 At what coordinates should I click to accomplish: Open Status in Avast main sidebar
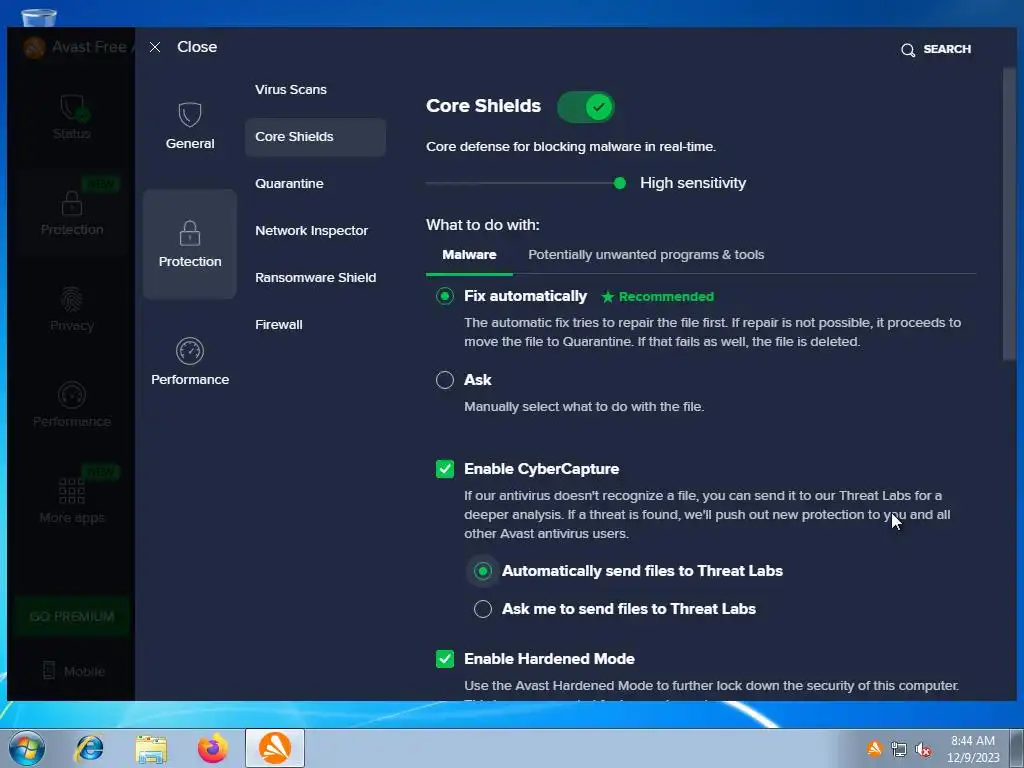[72, 118]
